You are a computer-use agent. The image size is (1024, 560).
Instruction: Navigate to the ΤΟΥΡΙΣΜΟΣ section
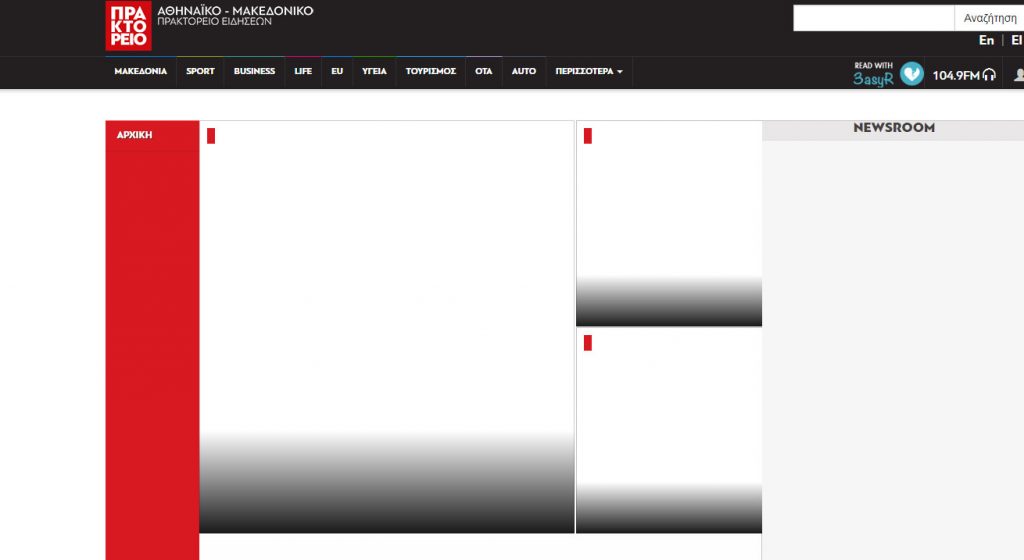[431, 72]
